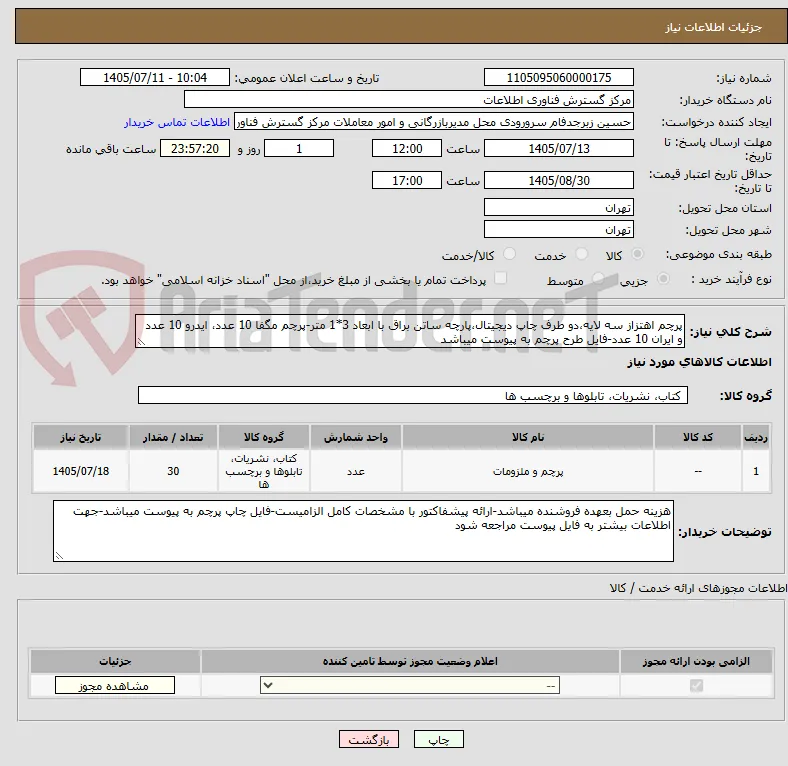The image size is (788, 766).
Task: Click the پرچم و ملزومات item cell
Action: [528, 471]
